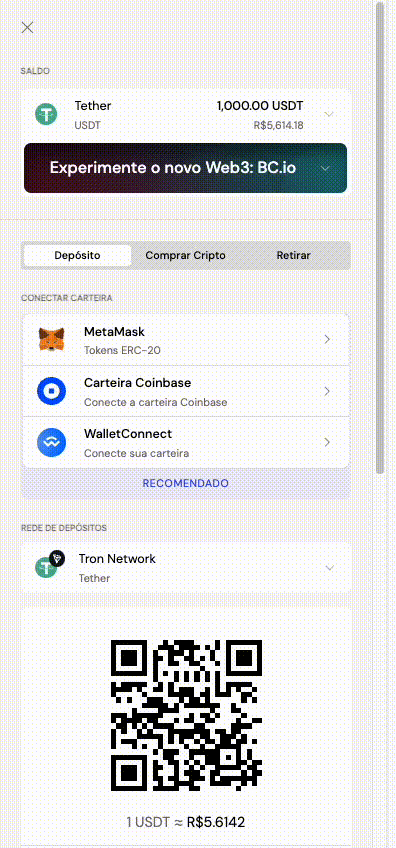Select MetaMask Tokens ERC-20 option
This screenshot has width=396, height=848.
click(x=186, y=340)
